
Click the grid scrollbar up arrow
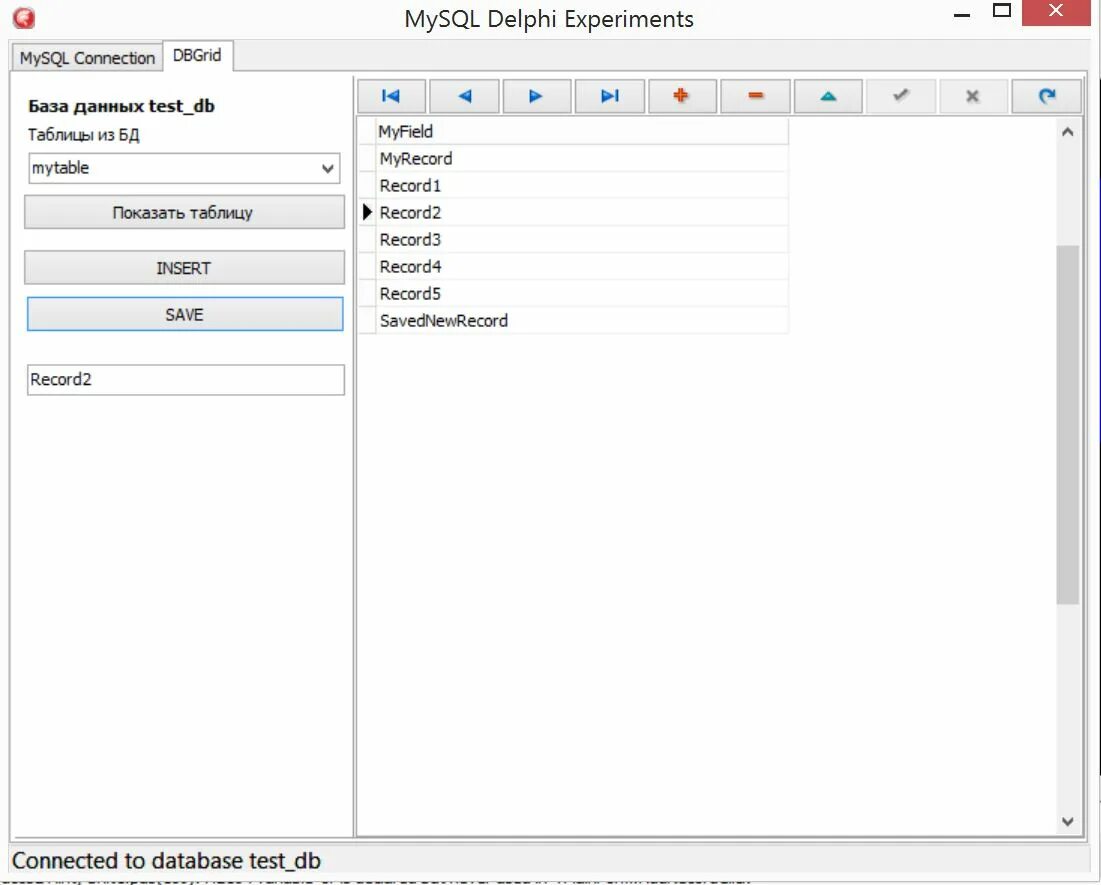click(1068, 132)
